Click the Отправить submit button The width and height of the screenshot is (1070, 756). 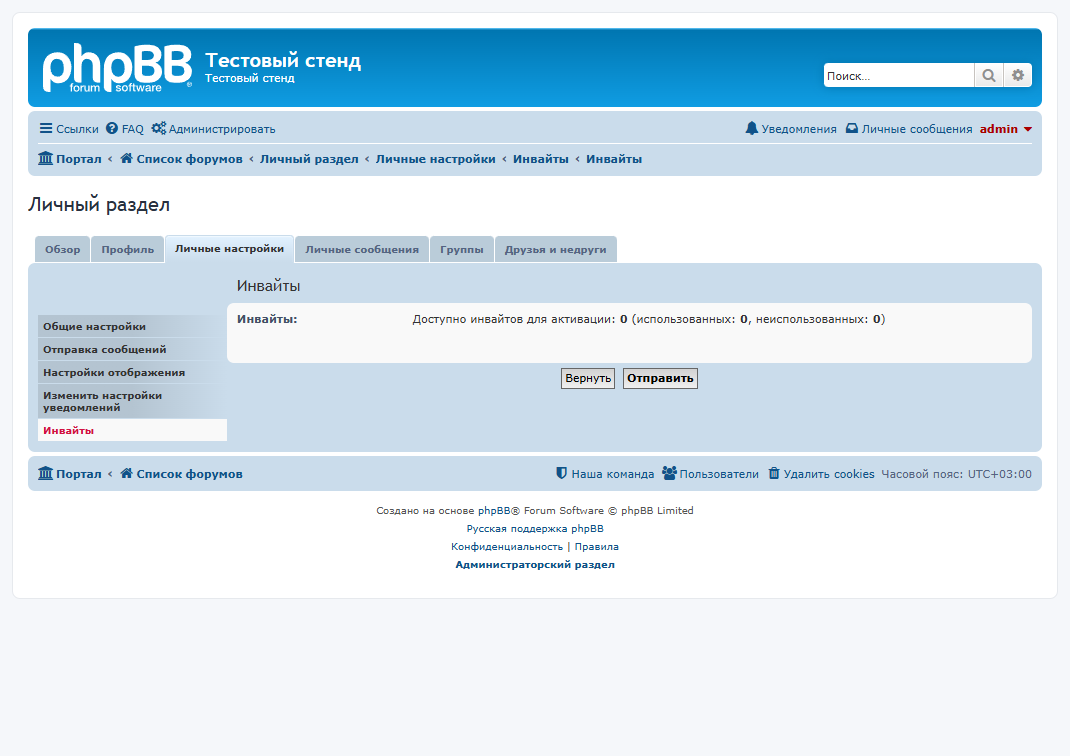660,379
